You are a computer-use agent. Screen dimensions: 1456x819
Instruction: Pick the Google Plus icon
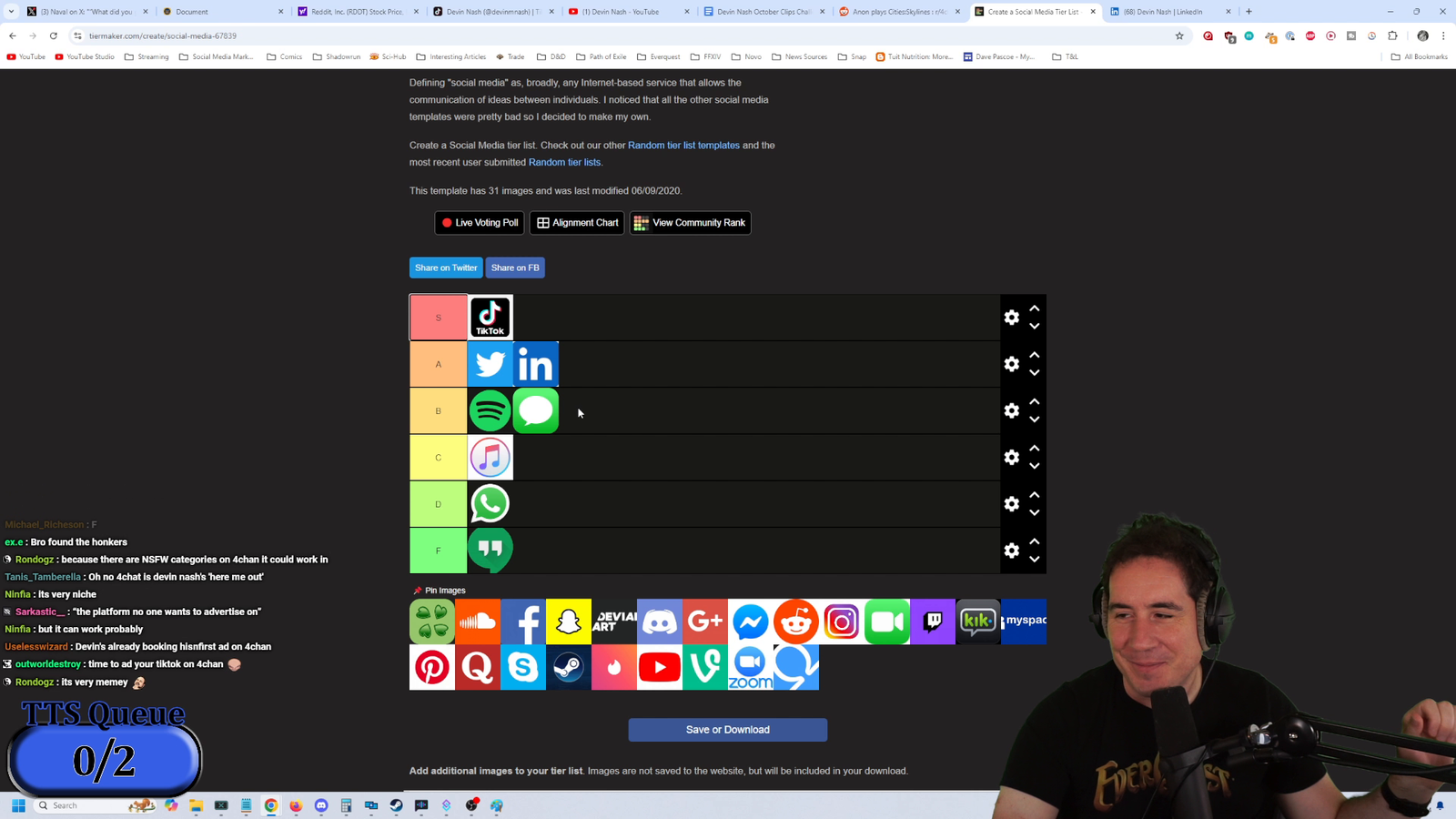(705, 622)
